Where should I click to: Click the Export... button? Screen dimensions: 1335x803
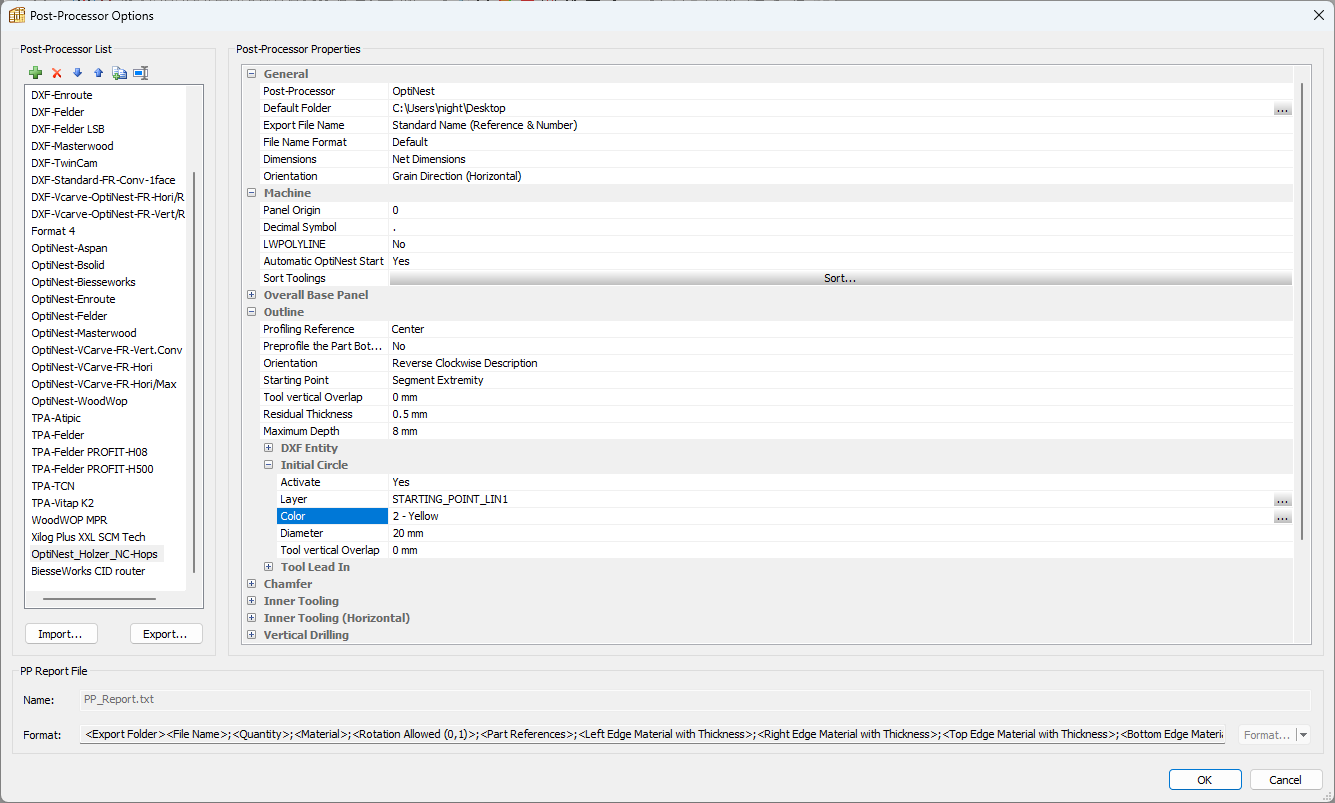pos(166,634)
